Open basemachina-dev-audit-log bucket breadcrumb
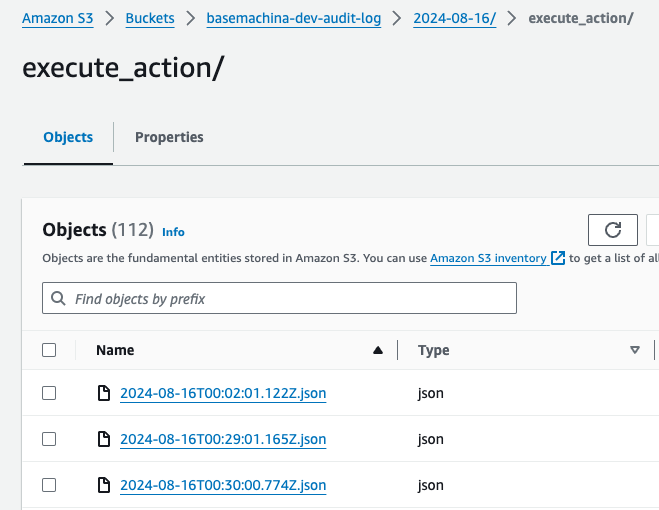 pyautogui.click(x=294, y=18)
